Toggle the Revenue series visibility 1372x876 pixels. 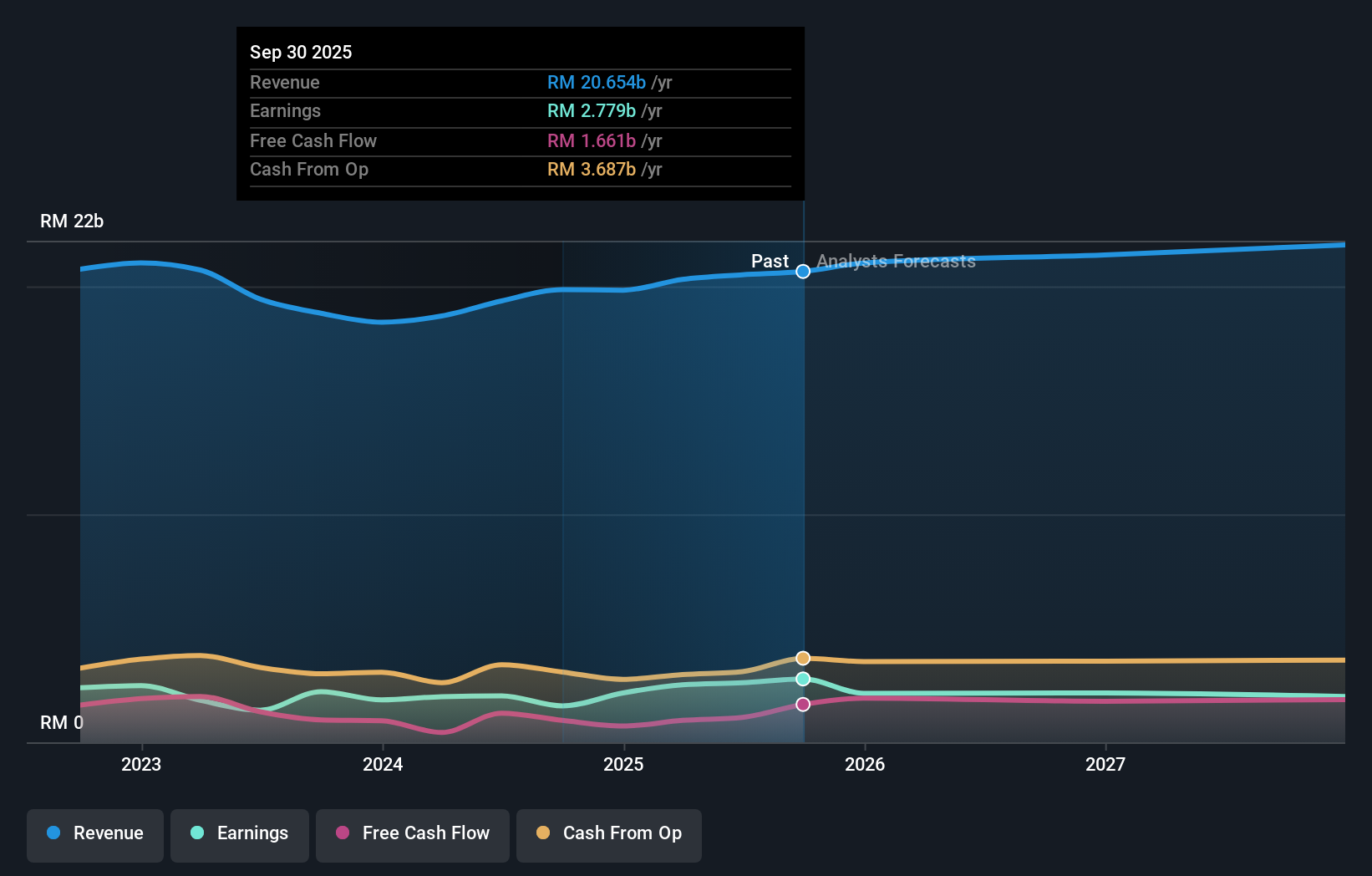coord(94,834)
